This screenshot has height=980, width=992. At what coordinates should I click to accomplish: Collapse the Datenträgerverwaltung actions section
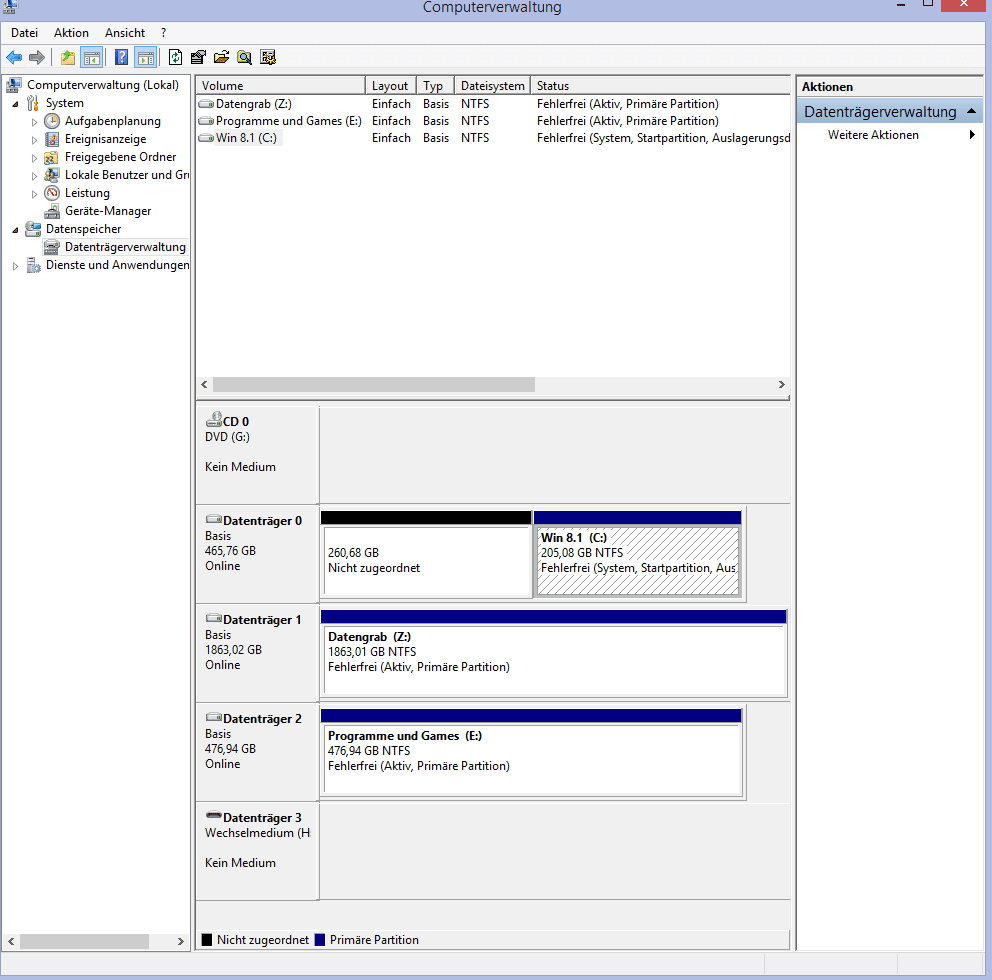pos(971,111)
